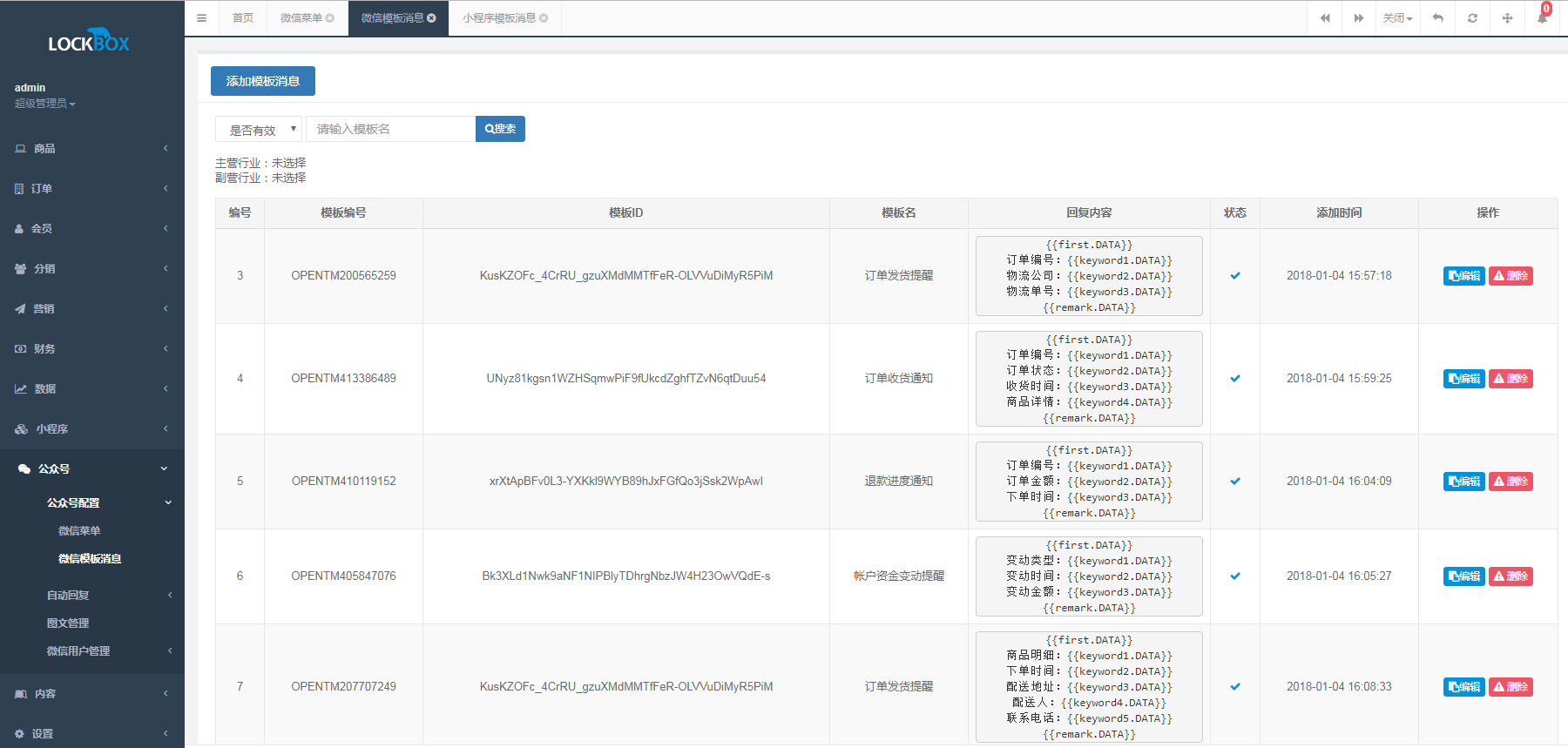Edit the template OPENTM200565259 row
This screenshot has height=748, width=1568.
pyautogui.click(x=1464, y=276)
